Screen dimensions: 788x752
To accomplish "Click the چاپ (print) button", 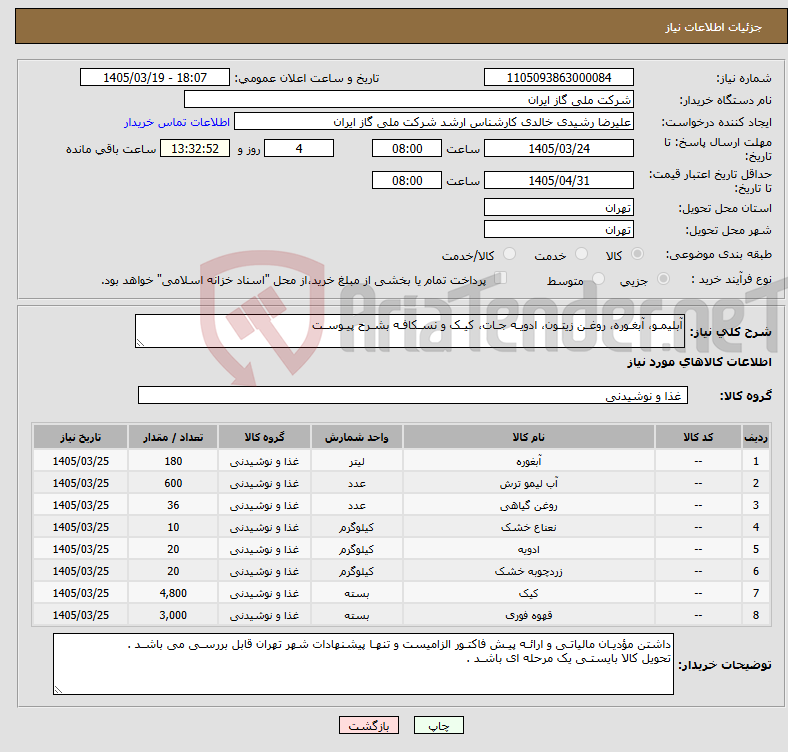I will coord(438,725).
